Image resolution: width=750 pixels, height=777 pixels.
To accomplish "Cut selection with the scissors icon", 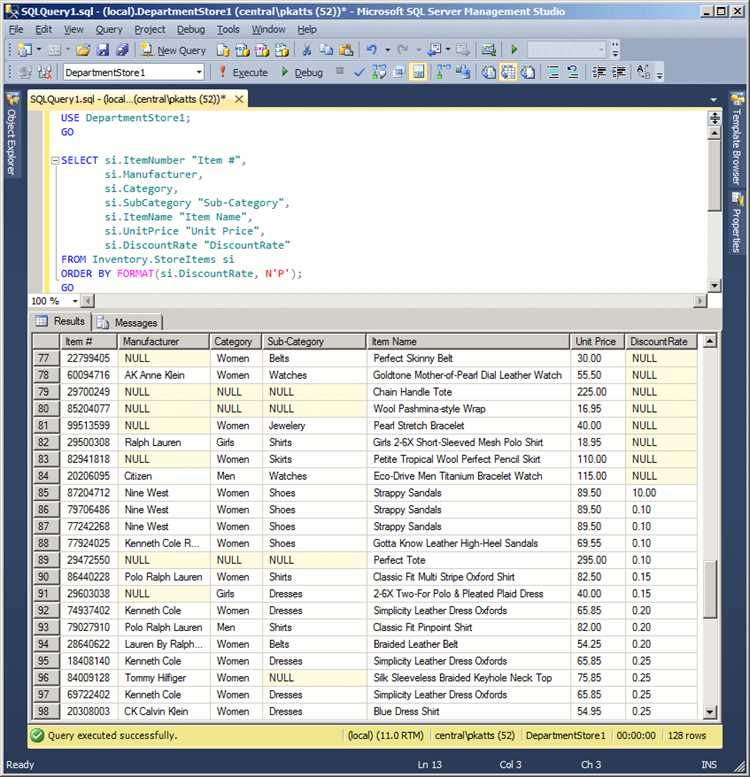I will [x=307, y=50].
